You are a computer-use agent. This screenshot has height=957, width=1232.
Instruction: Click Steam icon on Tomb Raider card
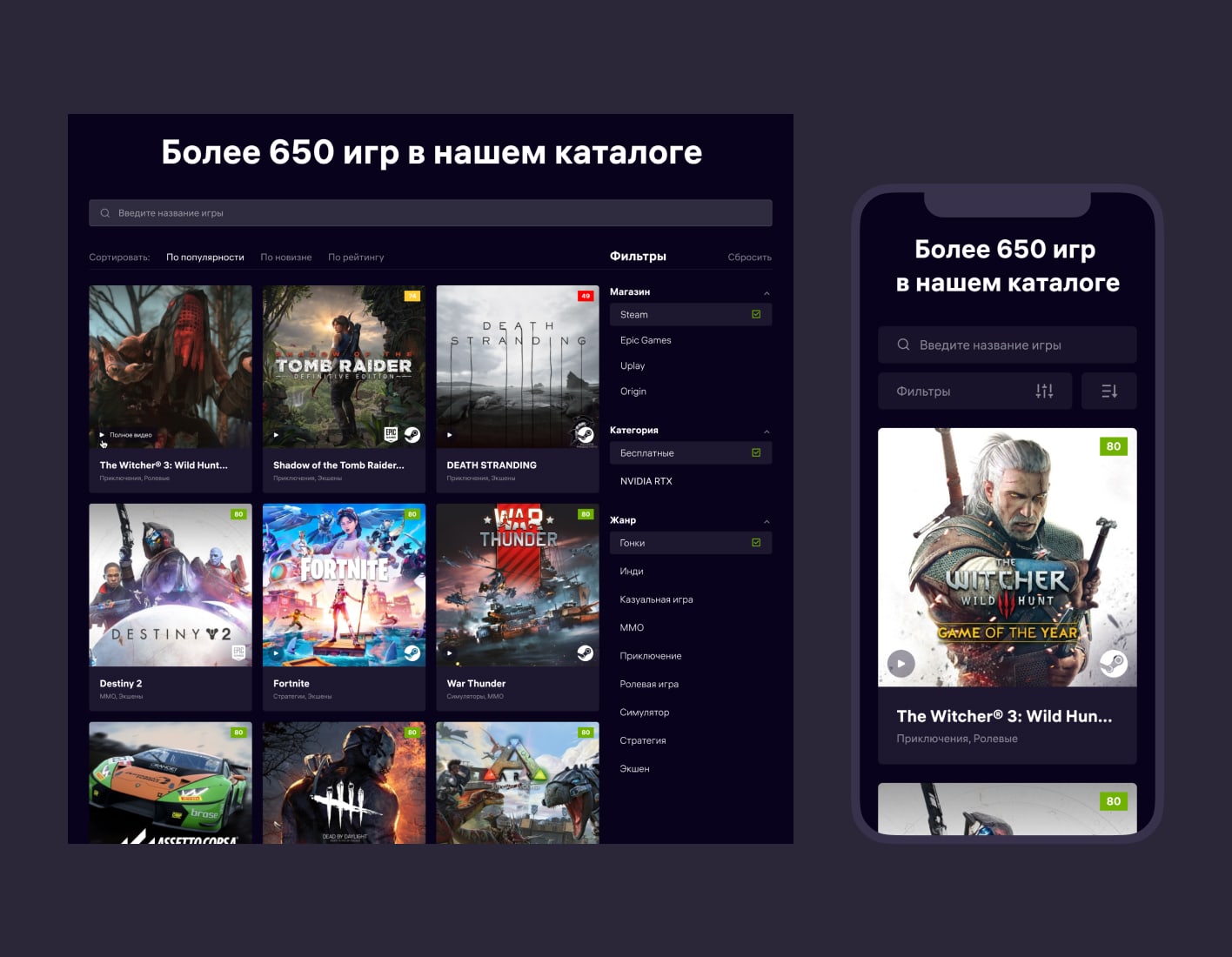coord(412,434)
